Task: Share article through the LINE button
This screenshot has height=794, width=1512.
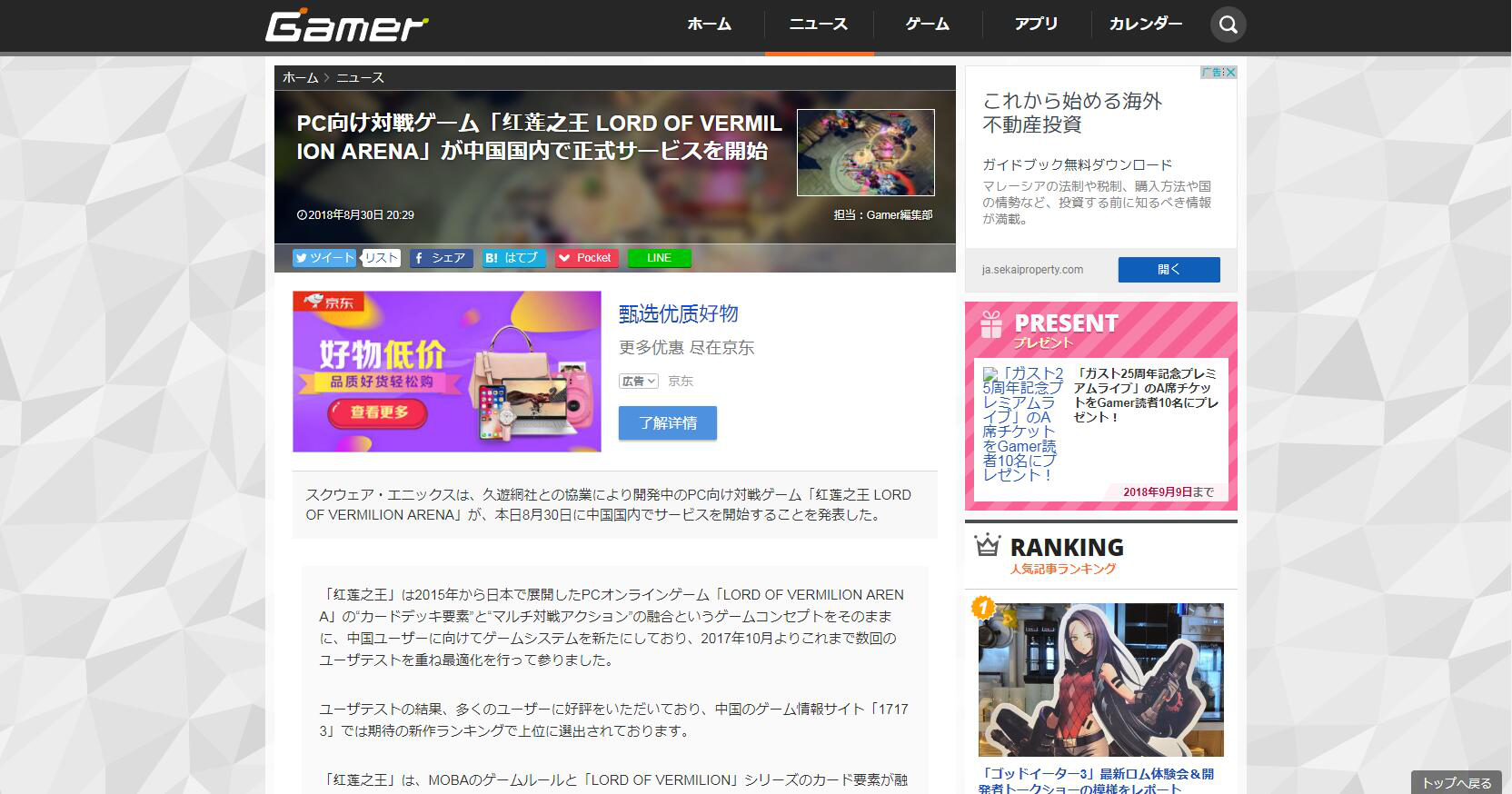Action: pyautogui.click(x=659, y=258)
